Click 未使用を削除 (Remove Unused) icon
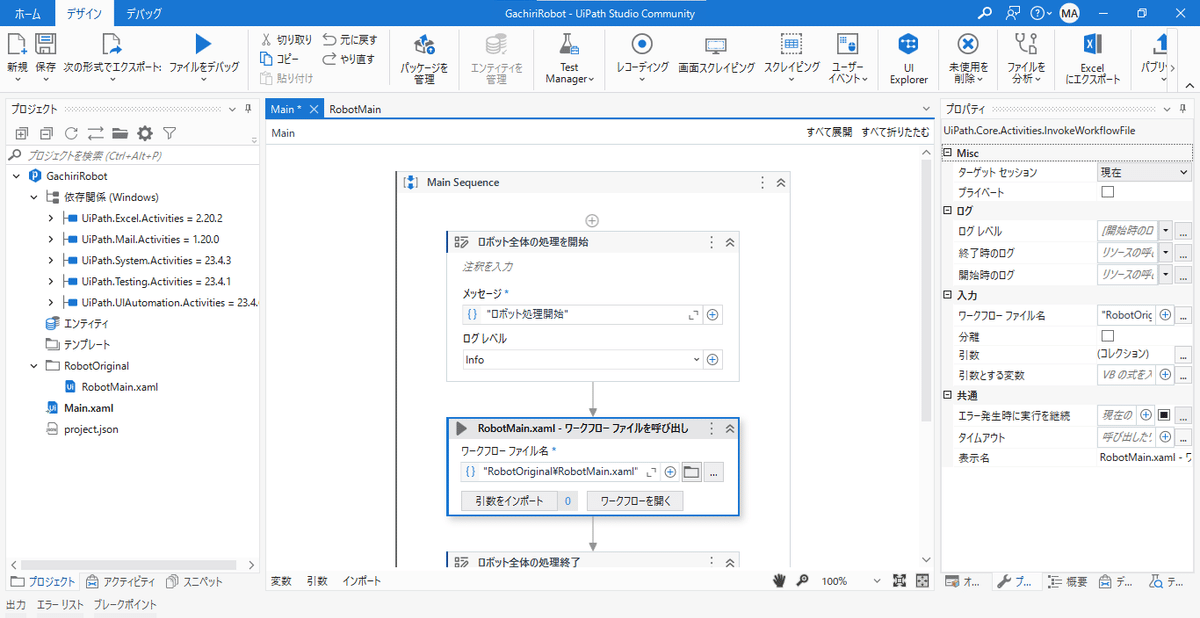The image size is (1200, 618). 968,45
